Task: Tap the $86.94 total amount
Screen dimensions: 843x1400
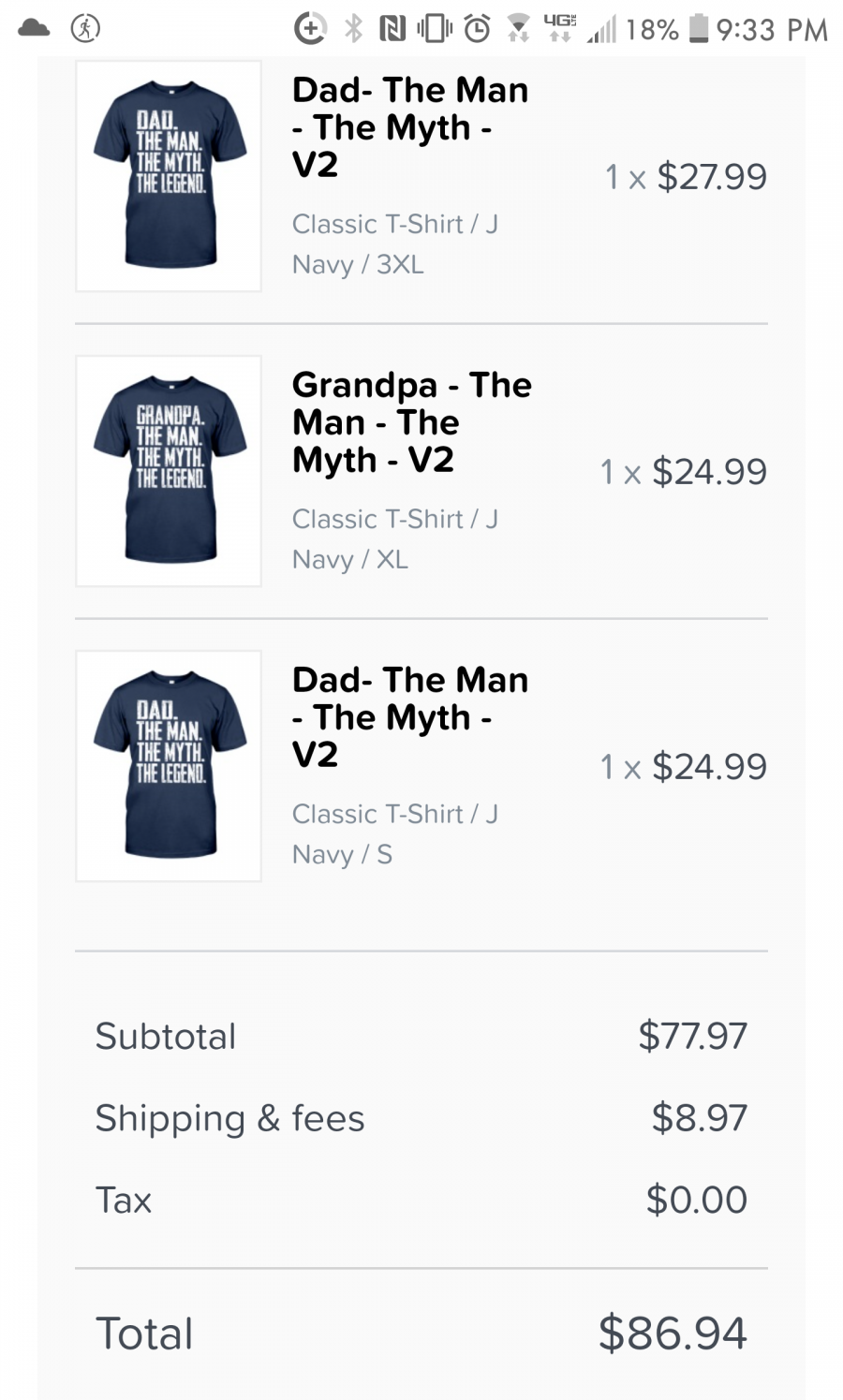Action: [673, 1333]
